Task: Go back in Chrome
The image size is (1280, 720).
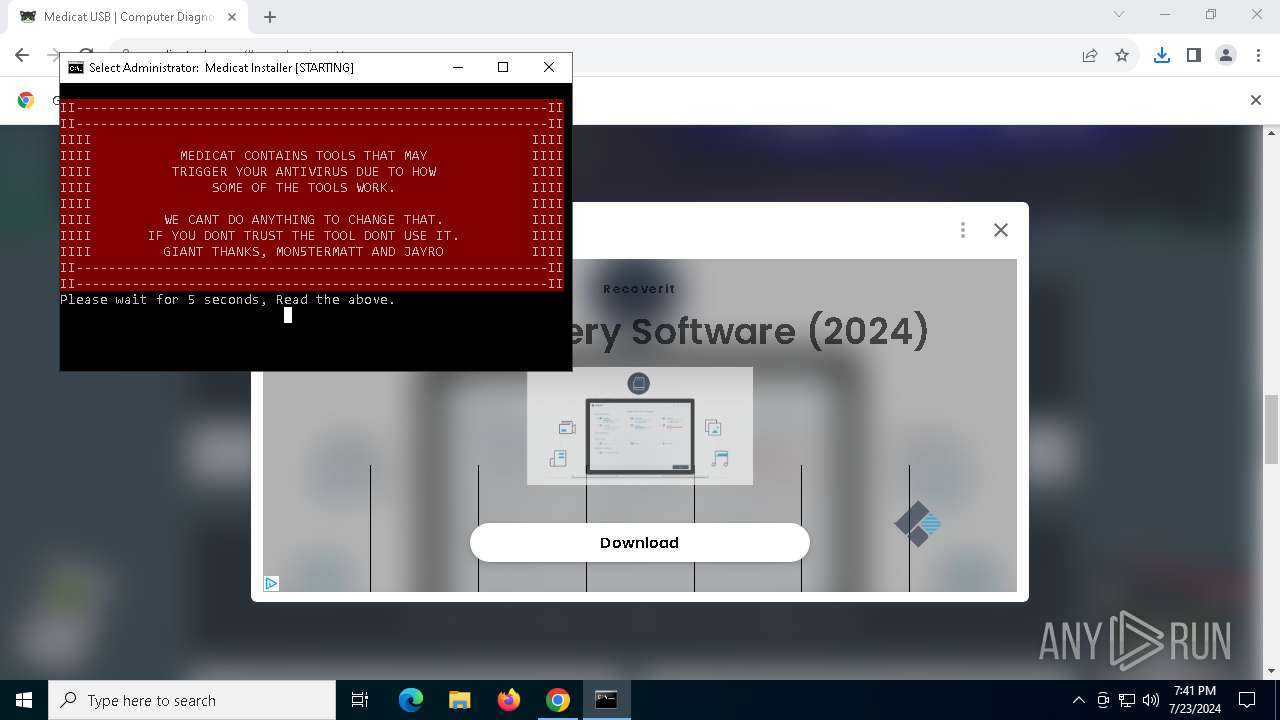Action: [x=22, y=55]
